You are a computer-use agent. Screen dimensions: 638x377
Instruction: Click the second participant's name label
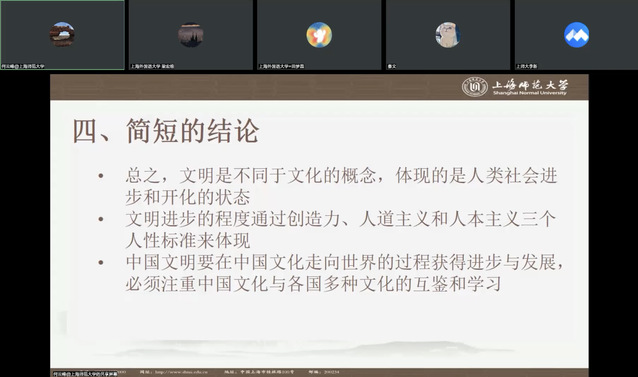(152, 66)
